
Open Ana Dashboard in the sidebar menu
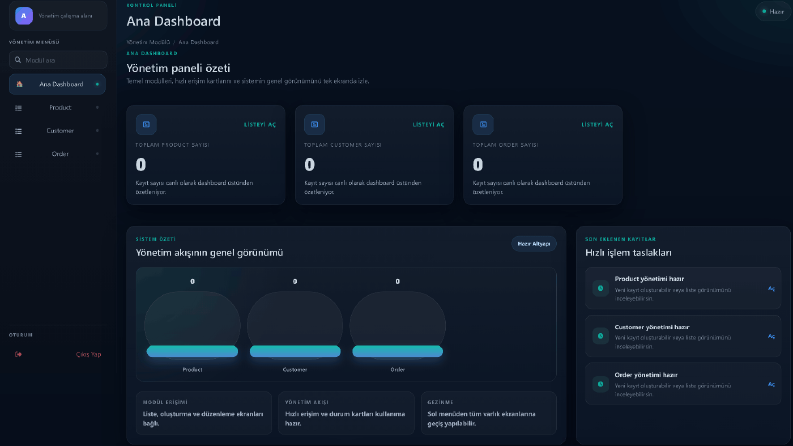[x=57, y=84]
